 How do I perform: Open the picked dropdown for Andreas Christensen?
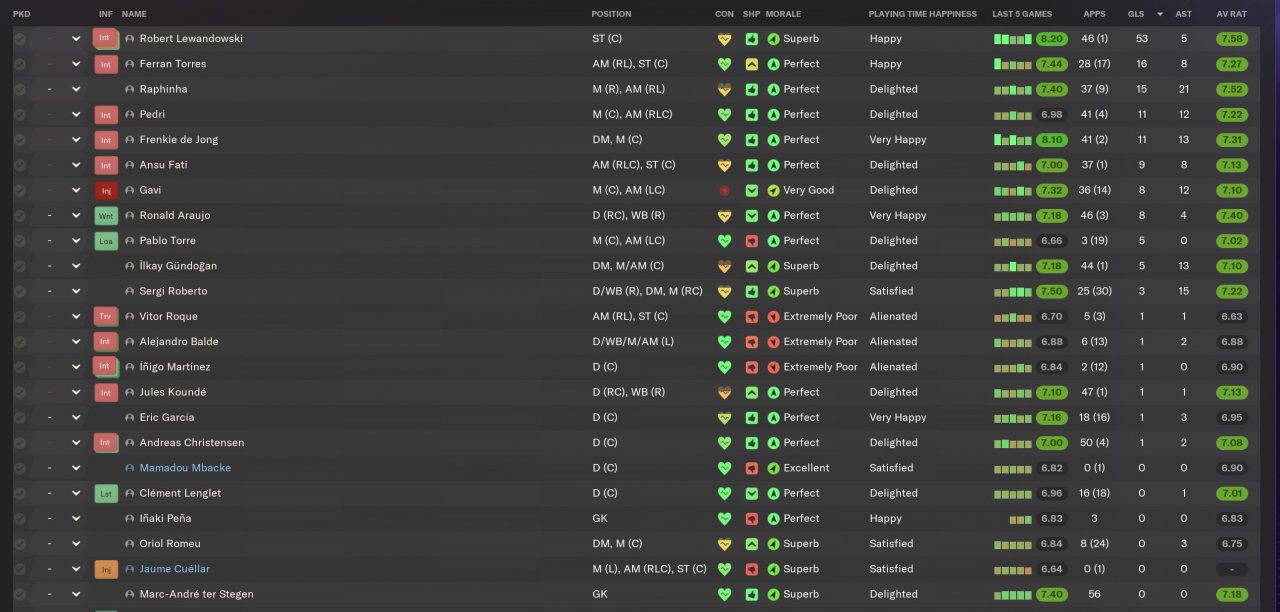pyautogui.click(x=76, y=442)
